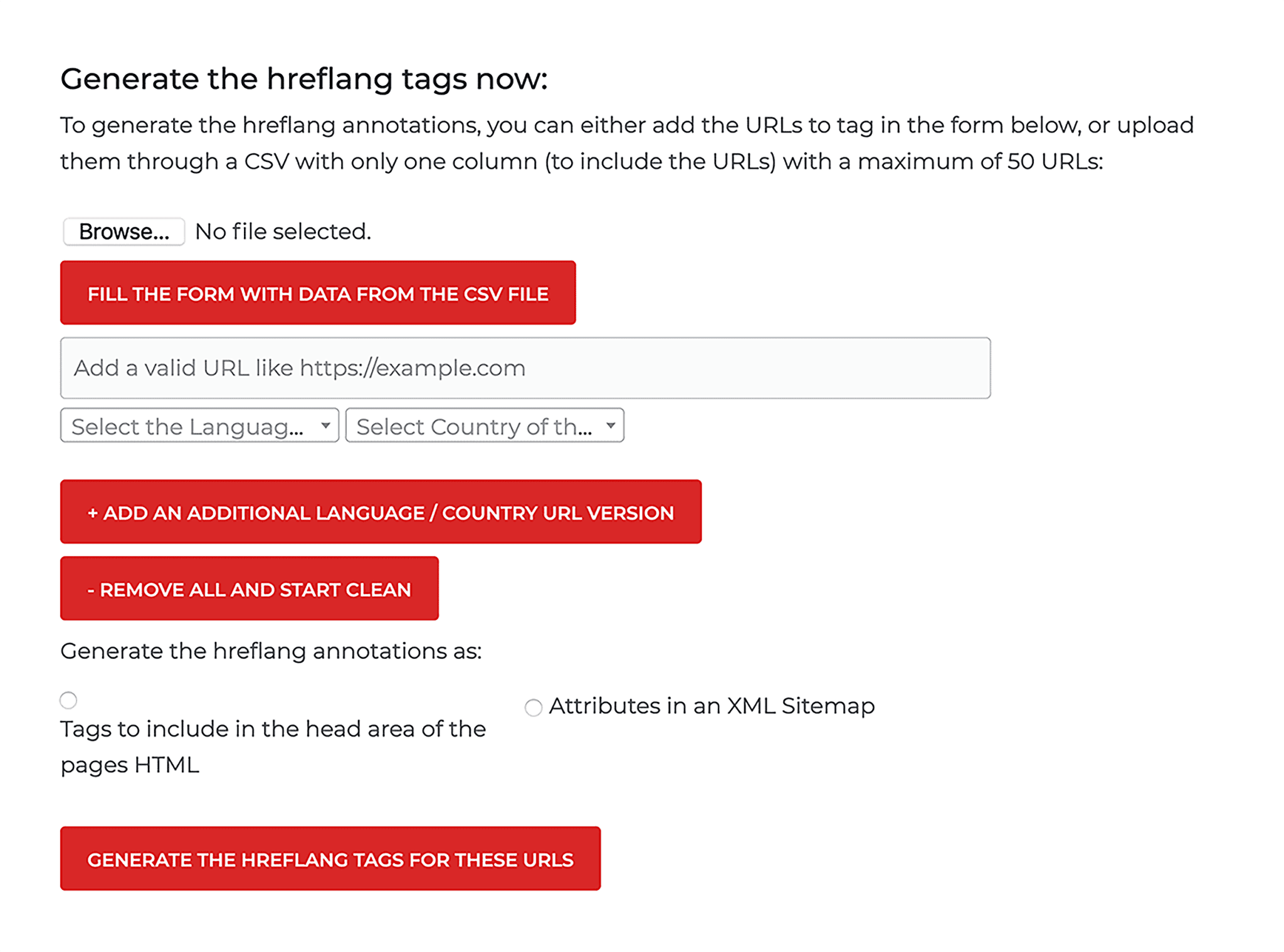Click "Fill the form with data from the CSV file"
Viewport: 1284px width, 952px height.
pyautogui.click(x=317, y=293)
